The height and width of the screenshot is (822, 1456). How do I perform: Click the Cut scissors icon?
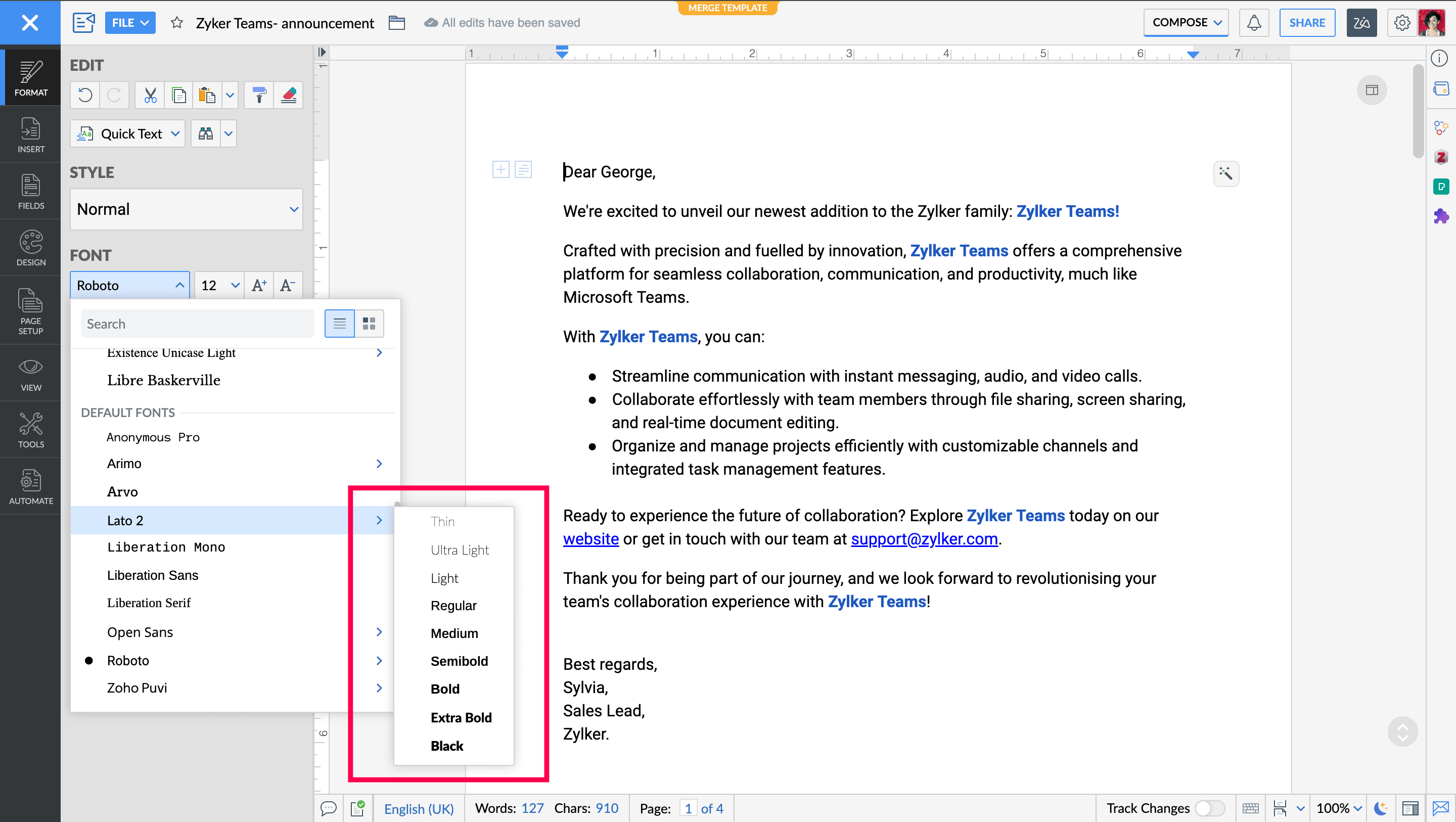(x=150, y=95)
